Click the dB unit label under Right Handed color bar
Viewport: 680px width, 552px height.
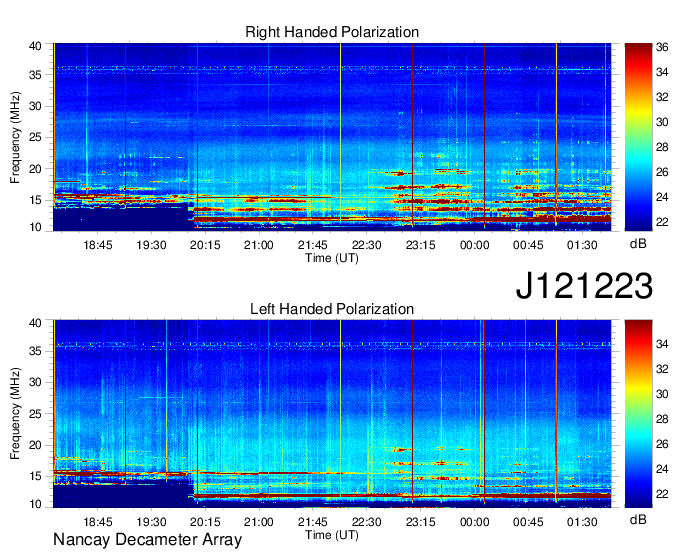(x=638, y=243)
